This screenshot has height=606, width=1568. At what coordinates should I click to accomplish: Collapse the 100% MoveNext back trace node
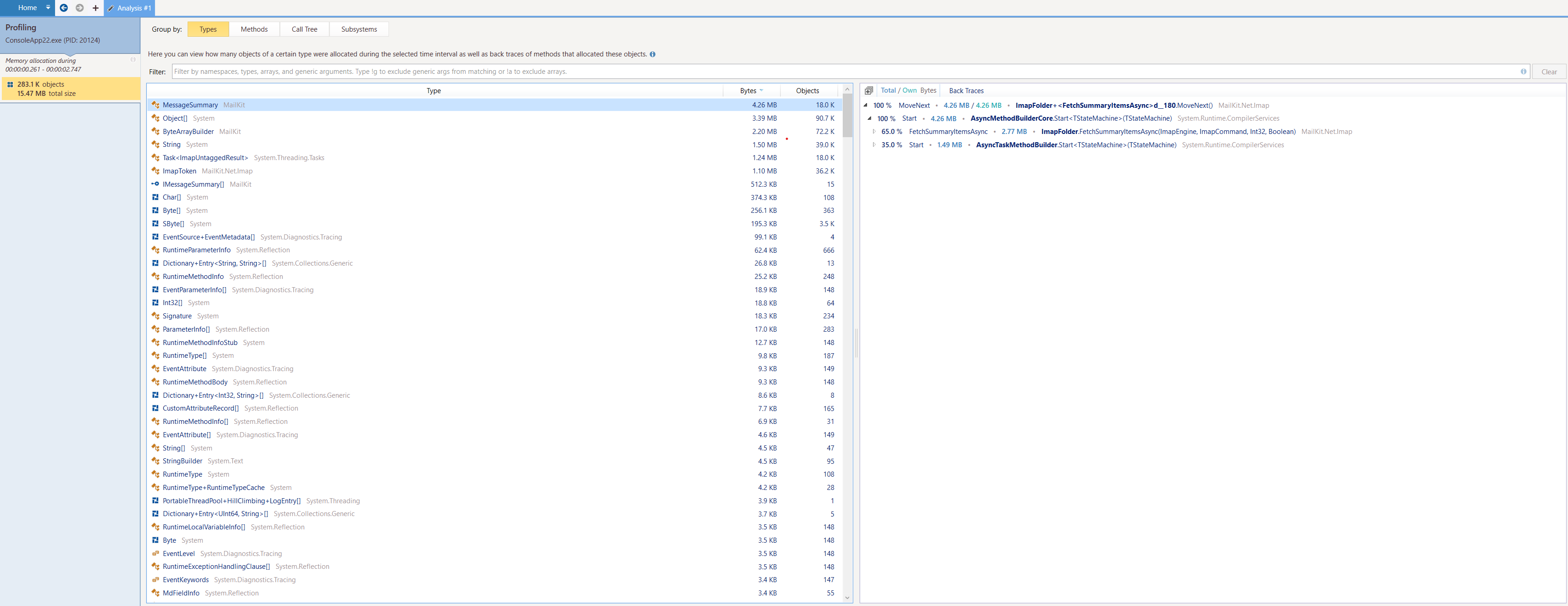(865, 105)
